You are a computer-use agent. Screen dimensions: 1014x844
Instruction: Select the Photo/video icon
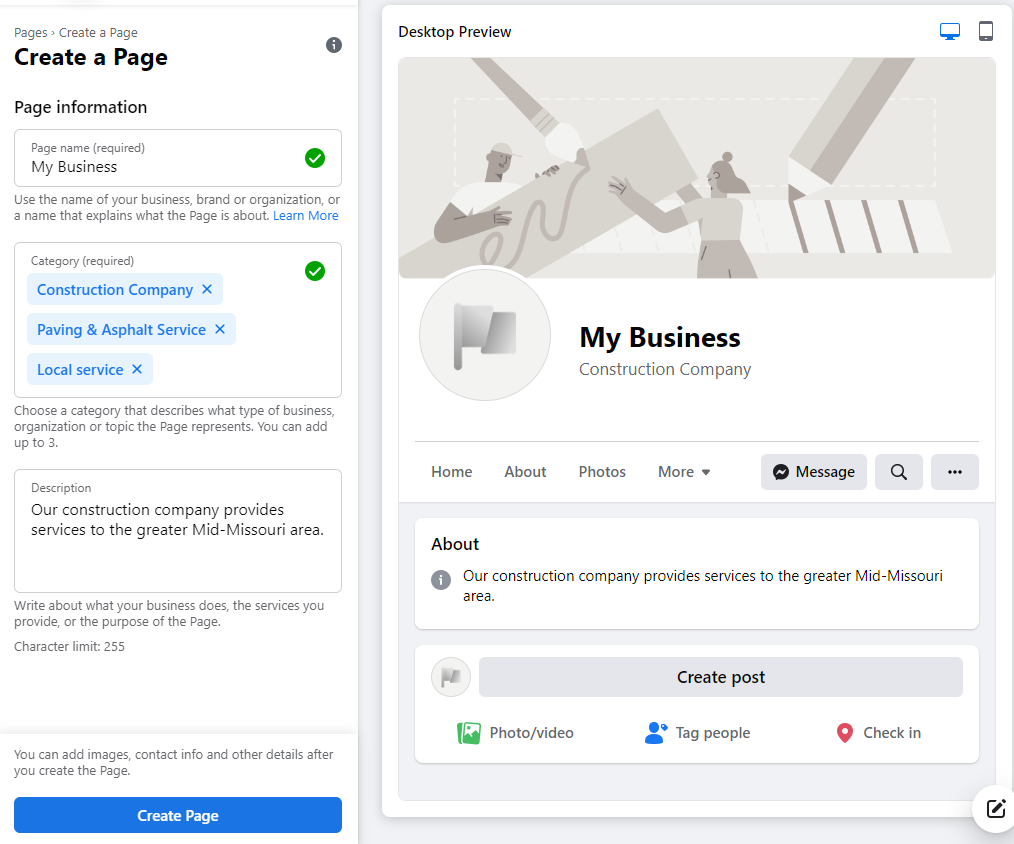tap(469, 732)
